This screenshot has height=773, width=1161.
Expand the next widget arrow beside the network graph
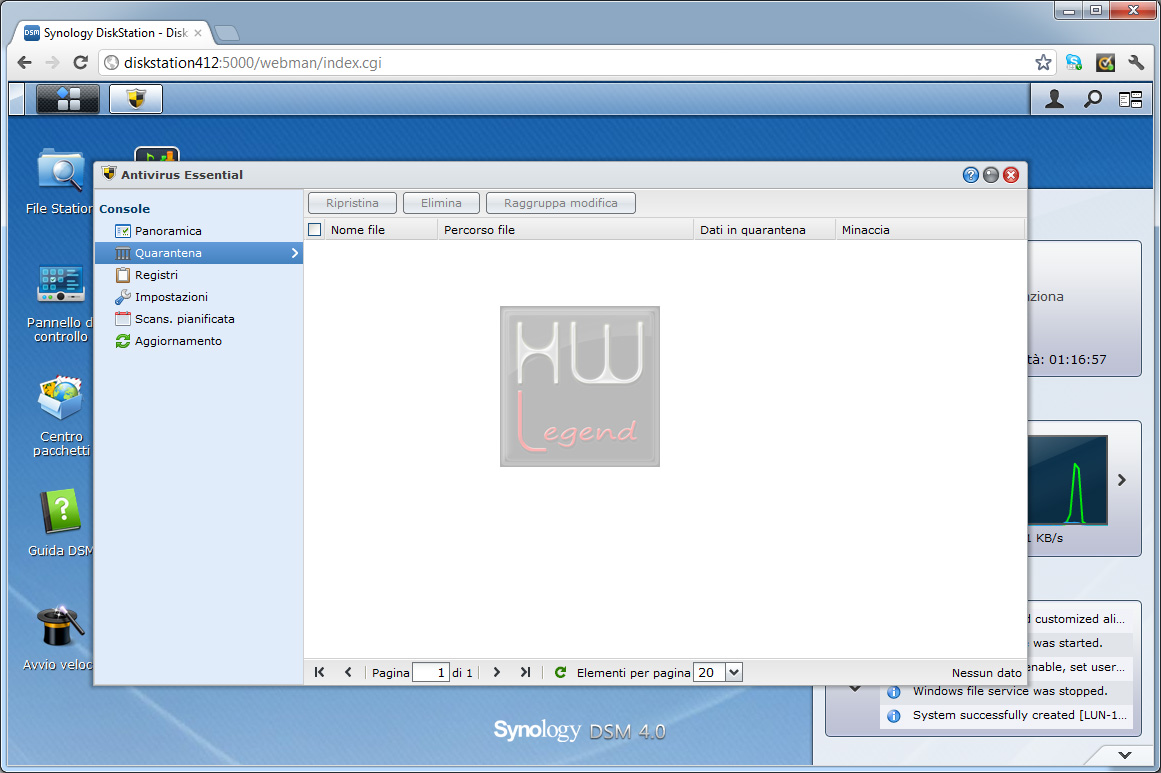pos(1122,480)
